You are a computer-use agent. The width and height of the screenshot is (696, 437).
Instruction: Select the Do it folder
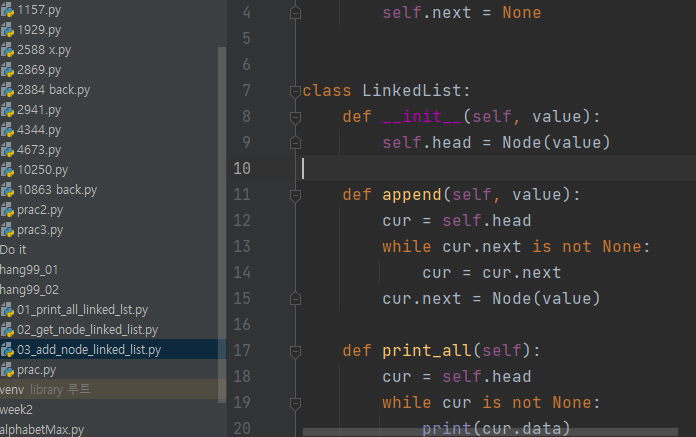point(13,249)
